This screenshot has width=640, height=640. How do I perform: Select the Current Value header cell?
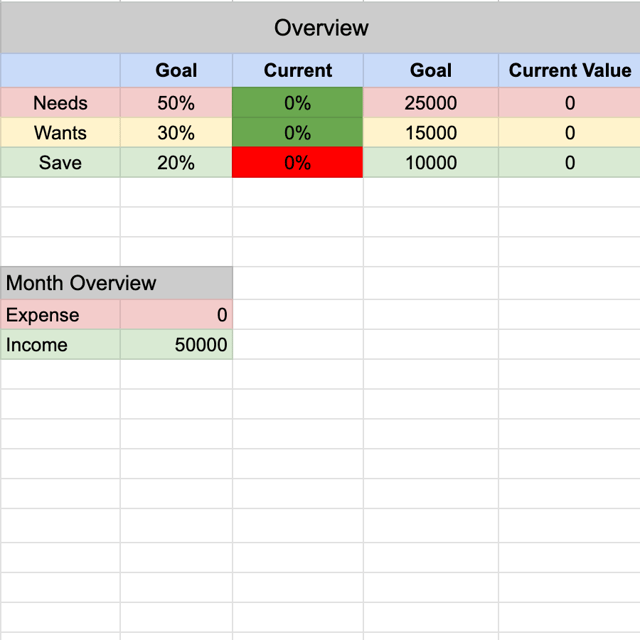569,70
